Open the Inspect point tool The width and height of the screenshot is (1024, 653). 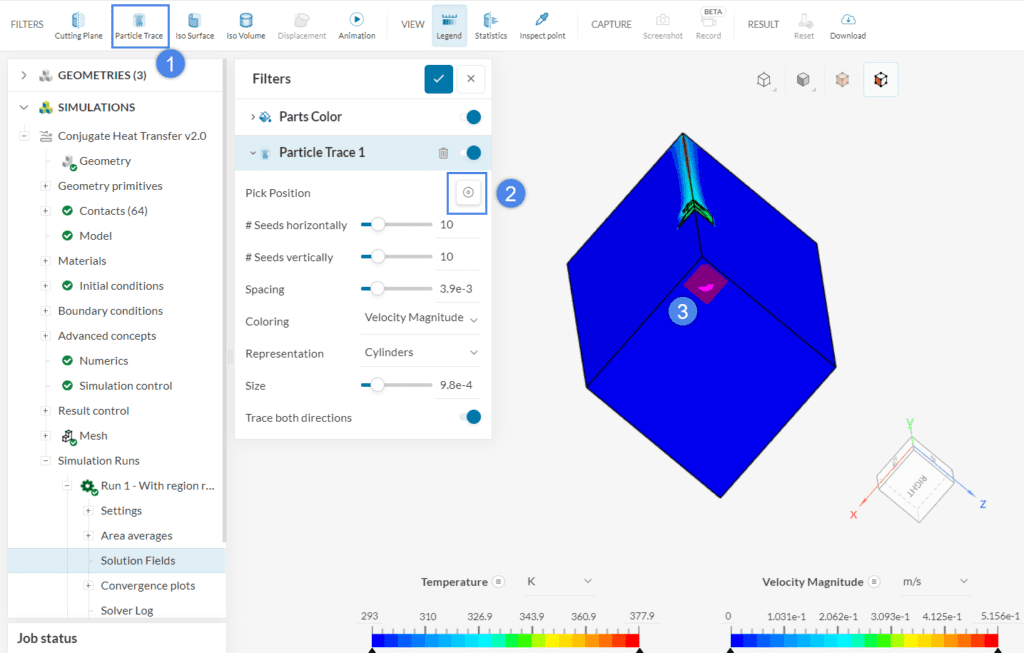[541, 25]
